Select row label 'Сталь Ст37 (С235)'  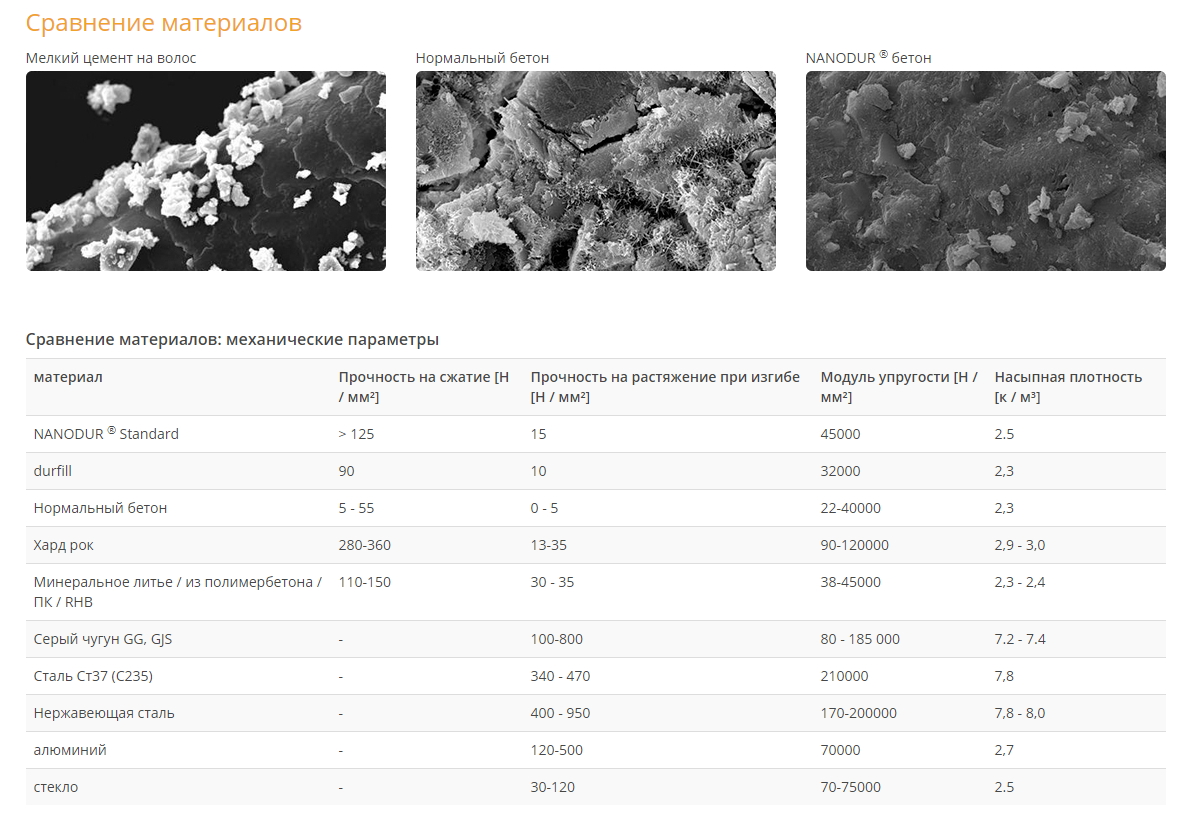coord(93,676)
